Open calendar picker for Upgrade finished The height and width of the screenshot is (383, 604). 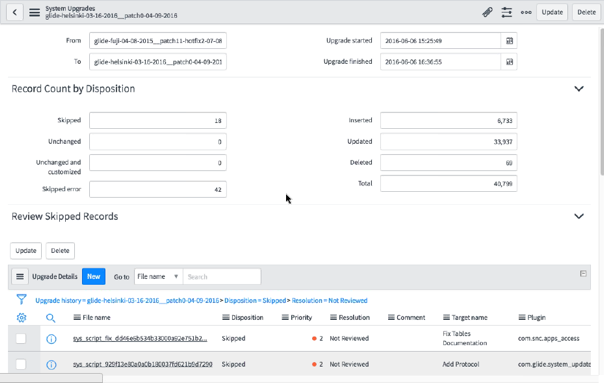coord(509,62)
